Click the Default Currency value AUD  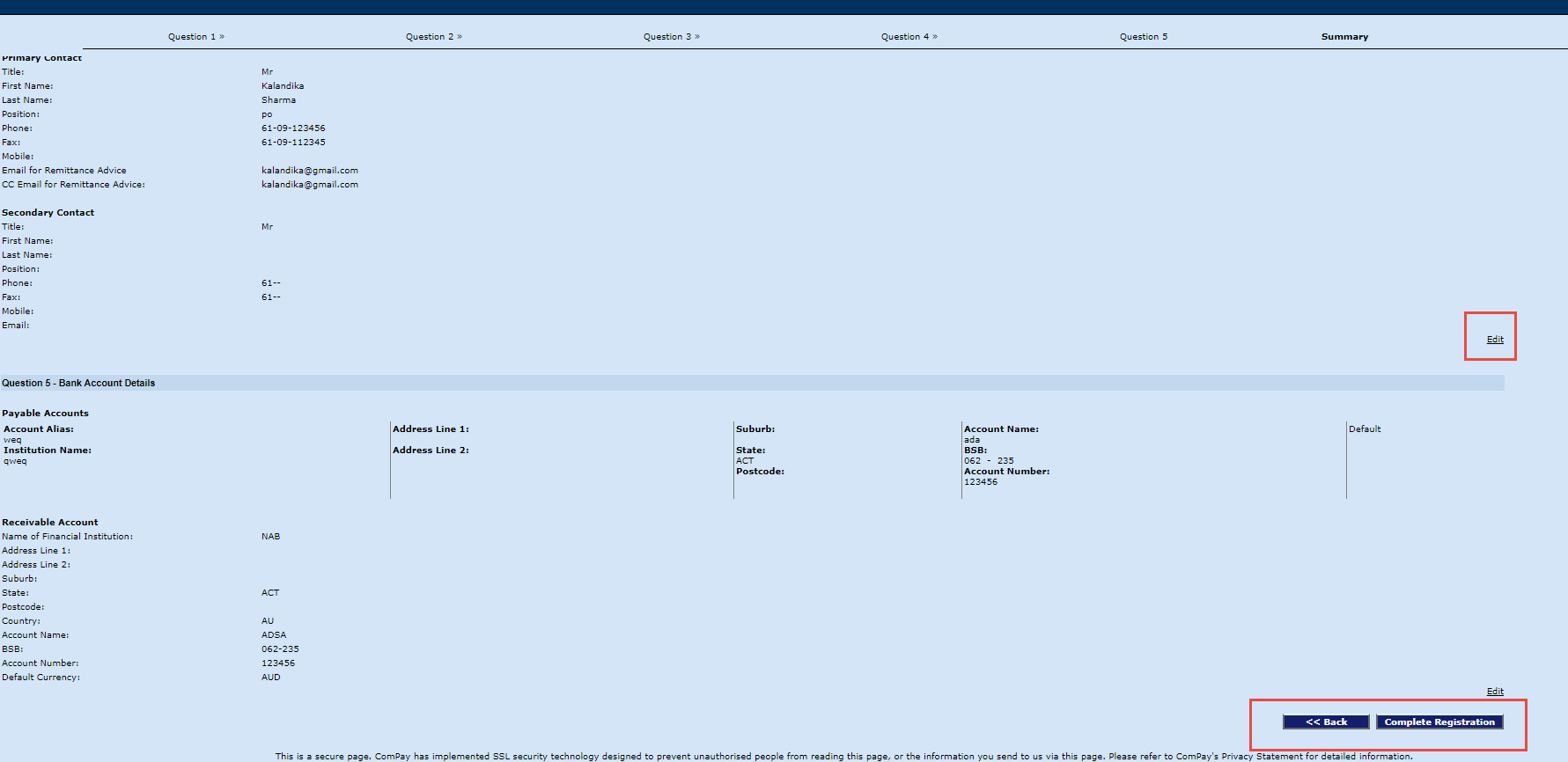[x=271, y=678]
